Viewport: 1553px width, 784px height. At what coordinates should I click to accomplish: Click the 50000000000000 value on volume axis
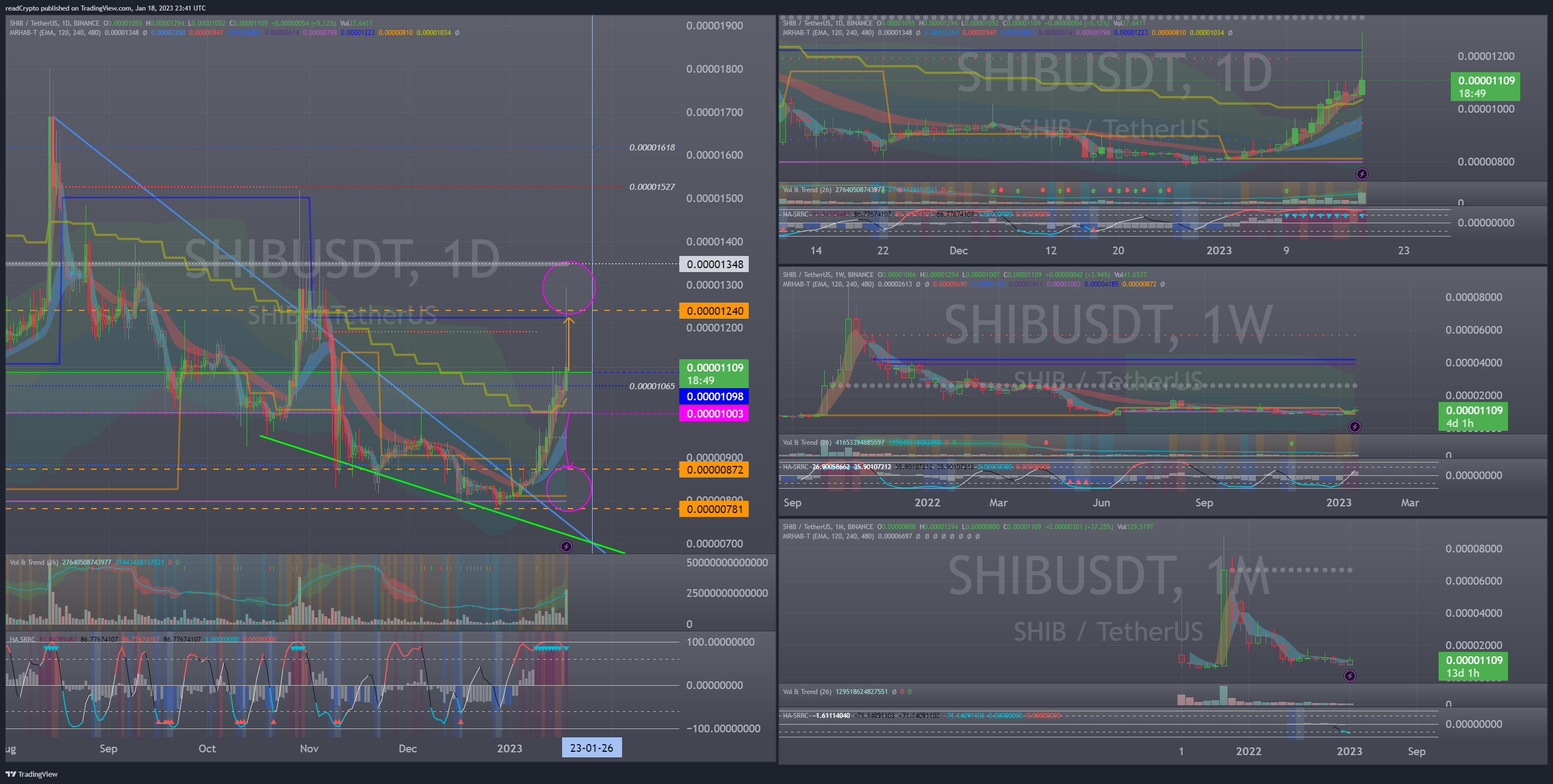point(727,562)
